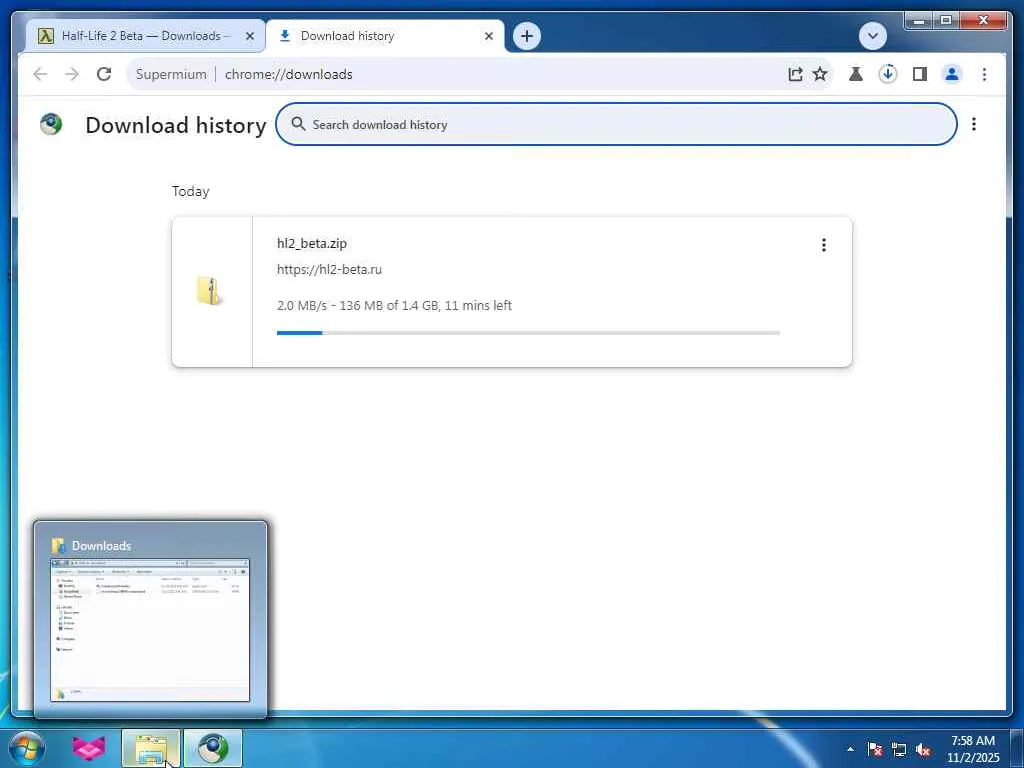The image size is (1024, 768).
Task: Open the clock showing 7:58 AM
Action: click(x=973, y=749)
